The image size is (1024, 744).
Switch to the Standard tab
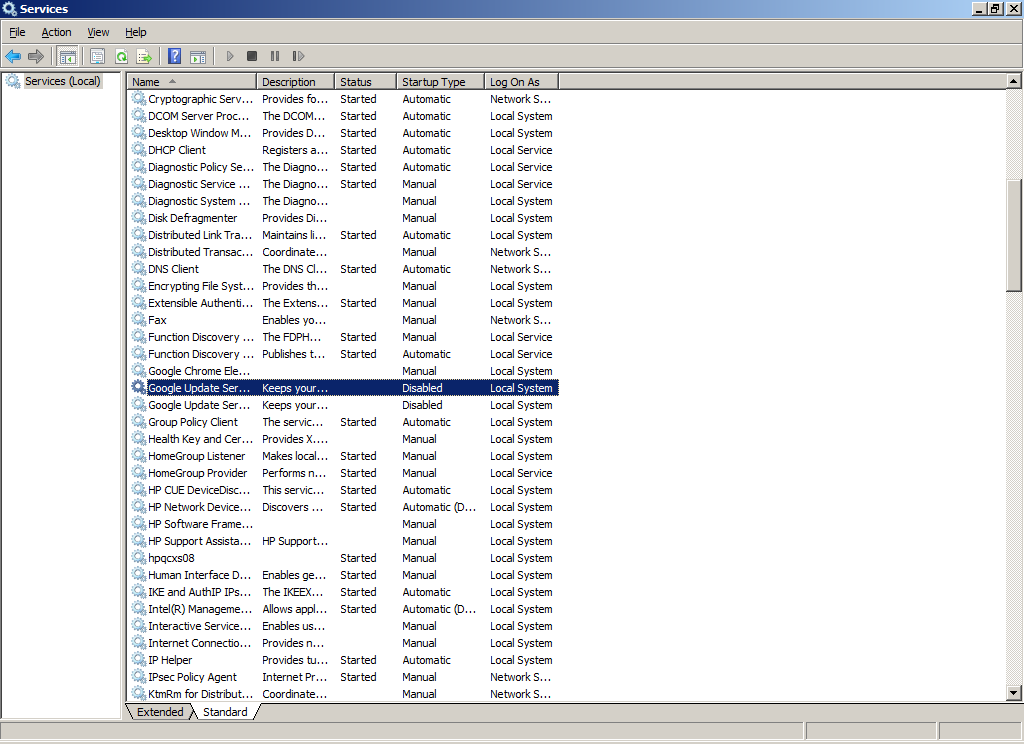pos(225,712)
